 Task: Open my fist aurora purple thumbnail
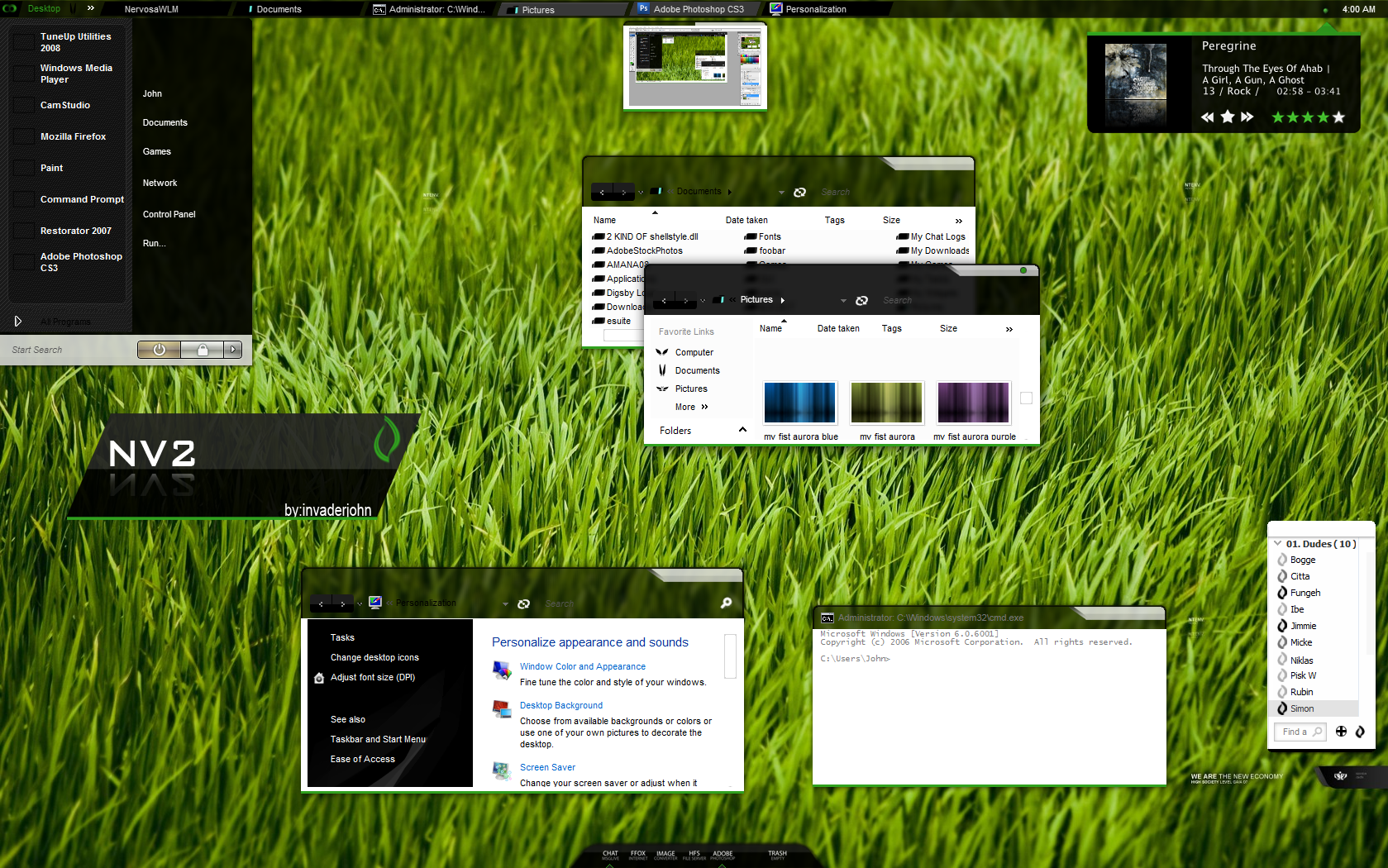(x=974, y=403)
